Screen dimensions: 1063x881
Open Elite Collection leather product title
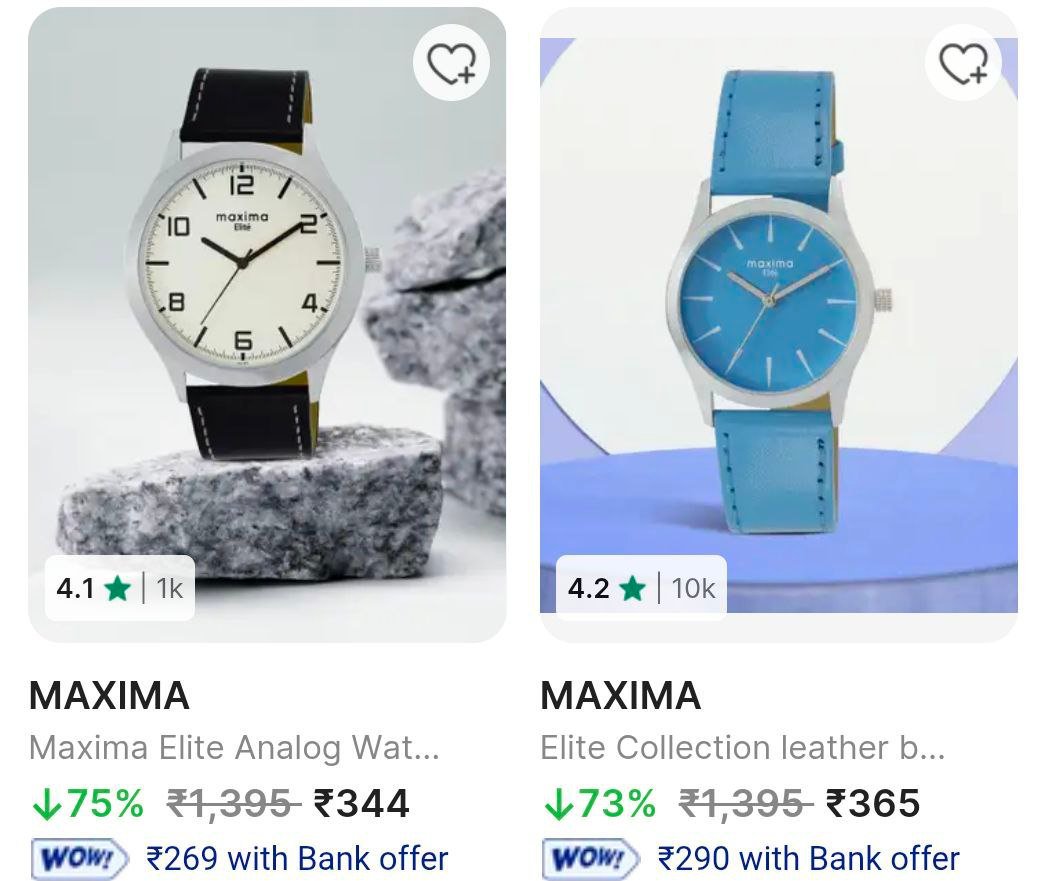[742, 748]
